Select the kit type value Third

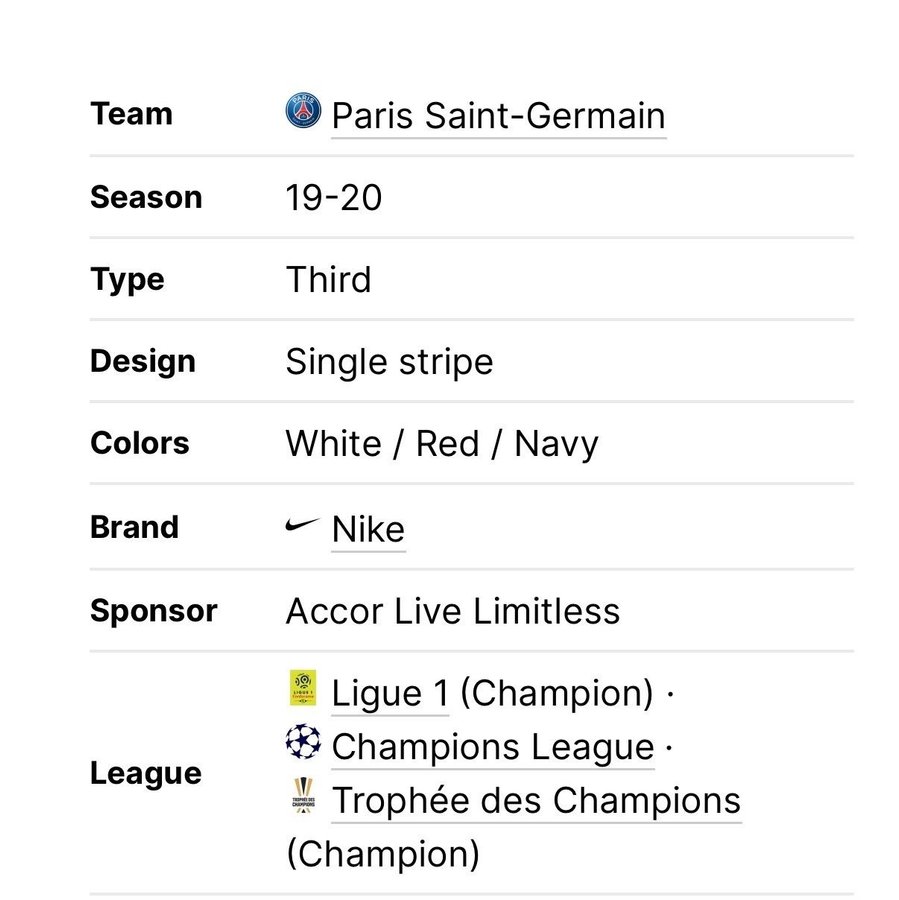coord(328,280)
